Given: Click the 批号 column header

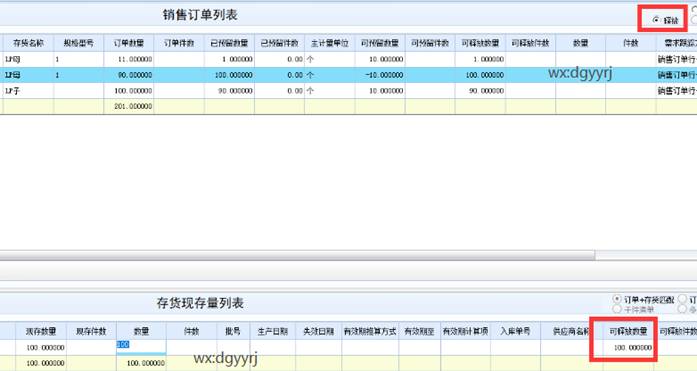Looking at the screenshot, I should (233, 331).
